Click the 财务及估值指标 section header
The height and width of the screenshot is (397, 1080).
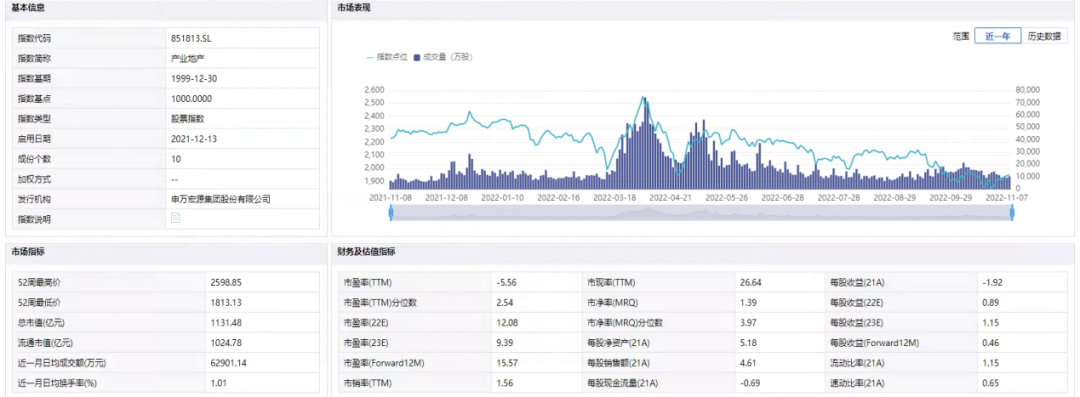(x=366, y=252)
